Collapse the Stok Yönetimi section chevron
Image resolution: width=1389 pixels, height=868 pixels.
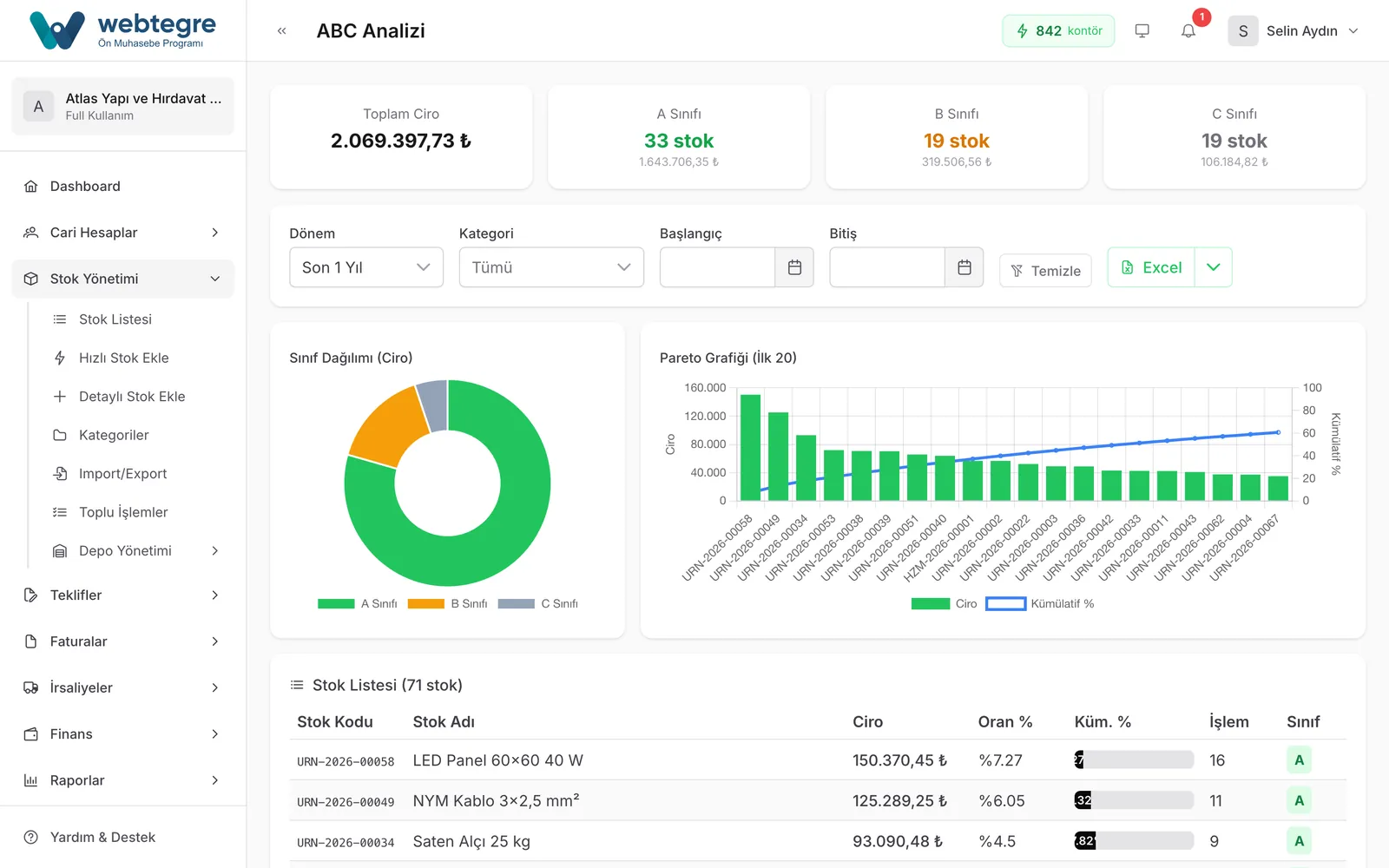tap(214, 279)
